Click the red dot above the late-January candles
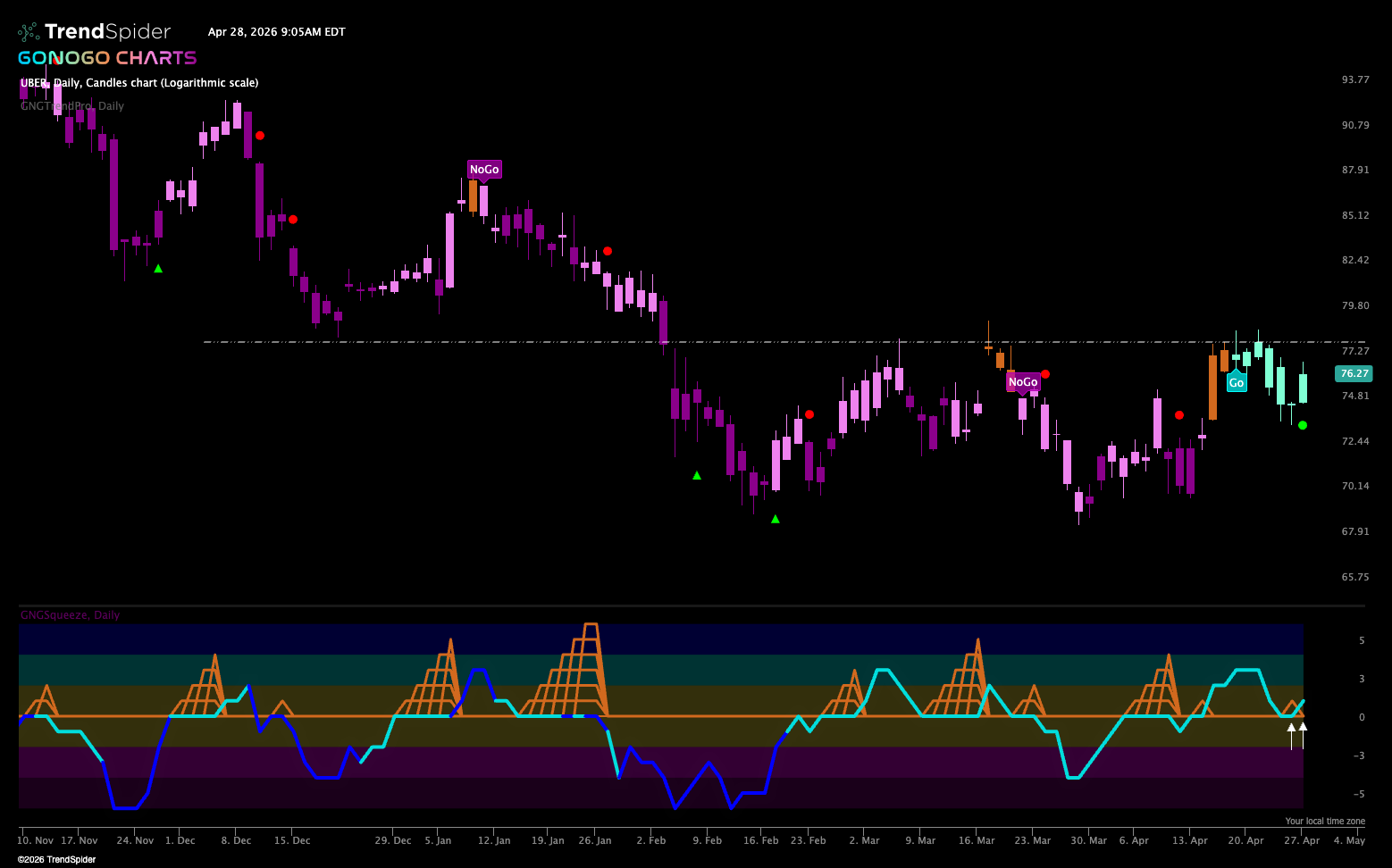The width and height of the screenshot is (1392, 868). pos(608,251)
